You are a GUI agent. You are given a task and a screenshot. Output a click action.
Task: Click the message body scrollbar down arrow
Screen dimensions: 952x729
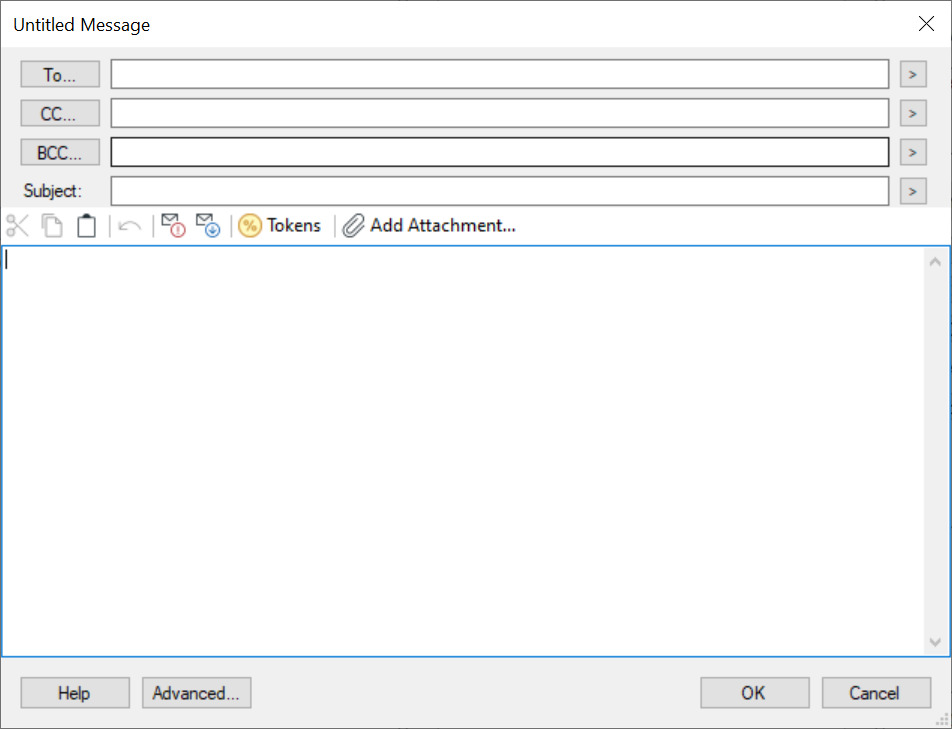935,642
